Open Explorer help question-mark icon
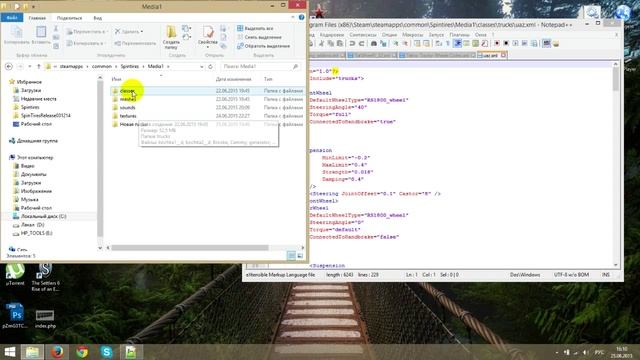Screen dimensions: 640x360 [x=301, y=18]
